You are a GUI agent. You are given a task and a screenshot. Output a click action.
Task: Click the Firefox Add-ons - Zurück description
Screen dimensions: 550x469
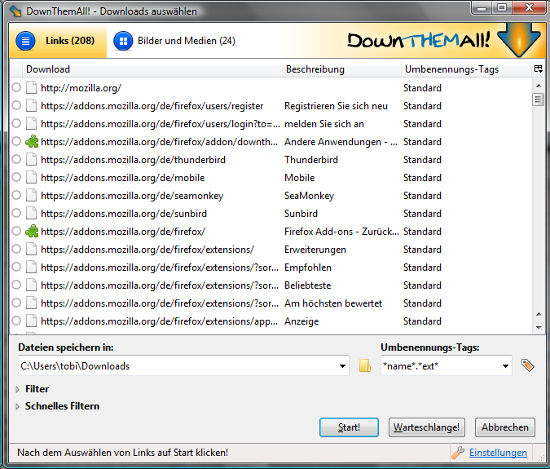click(342, 232)
